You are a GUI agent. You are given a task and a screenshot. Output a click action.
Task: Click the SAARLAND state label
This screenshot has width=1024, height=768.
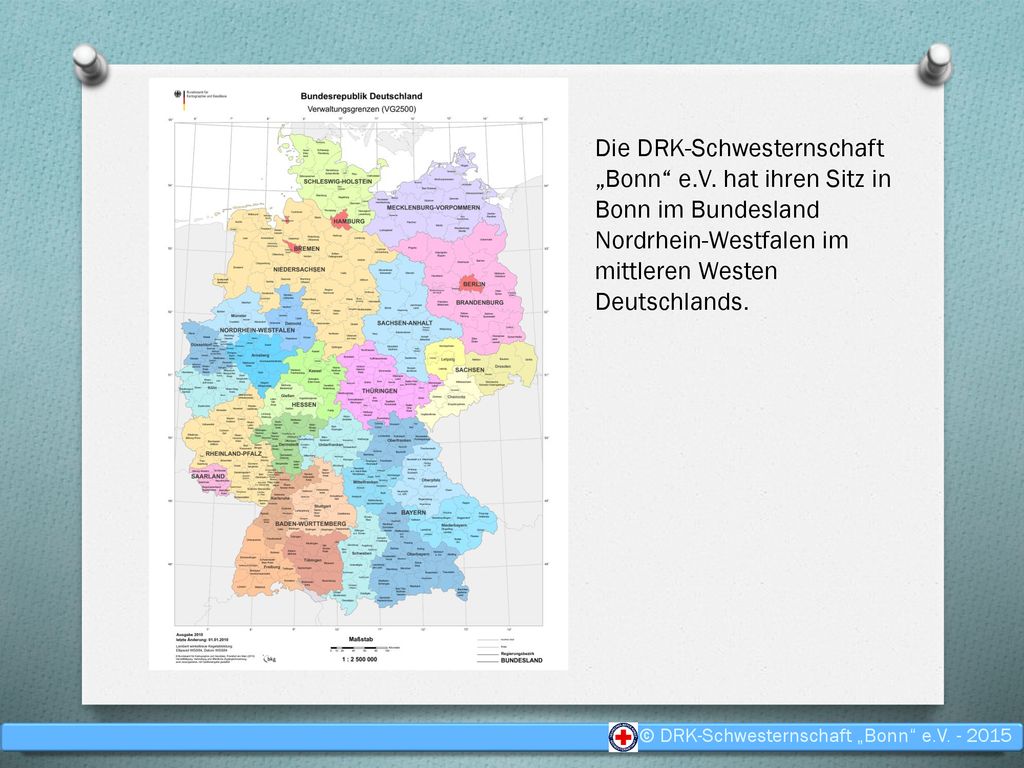click(208, 476)
